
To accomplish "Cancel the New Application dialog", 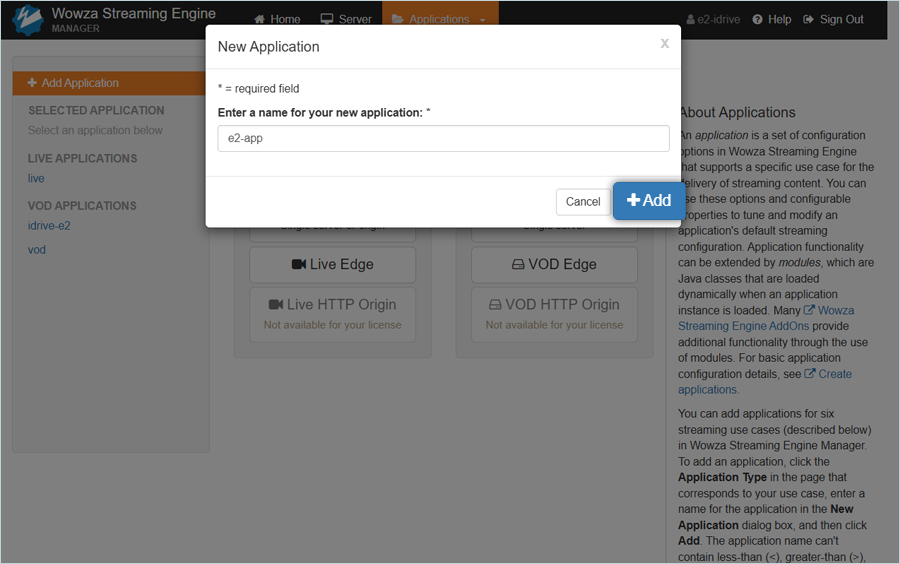I will click(583, 201).
